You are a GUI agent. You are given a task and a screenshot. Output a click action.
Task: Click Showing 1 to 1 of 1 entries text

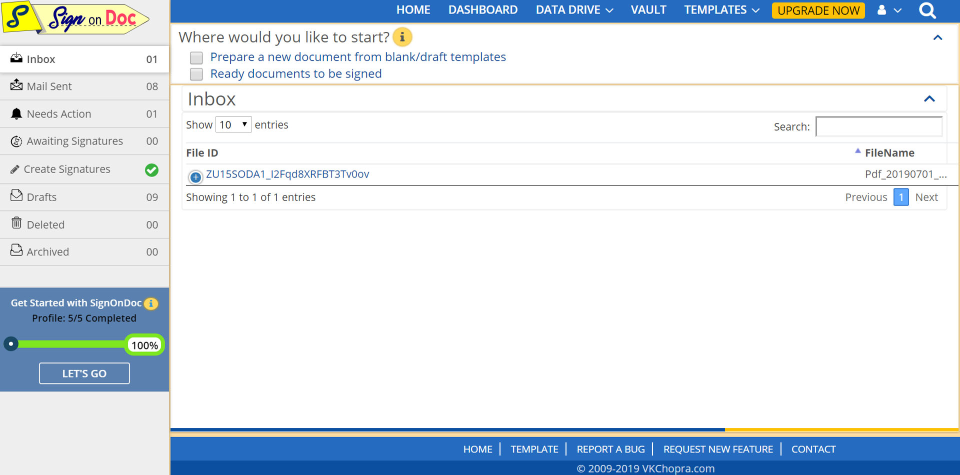(251, 197)
